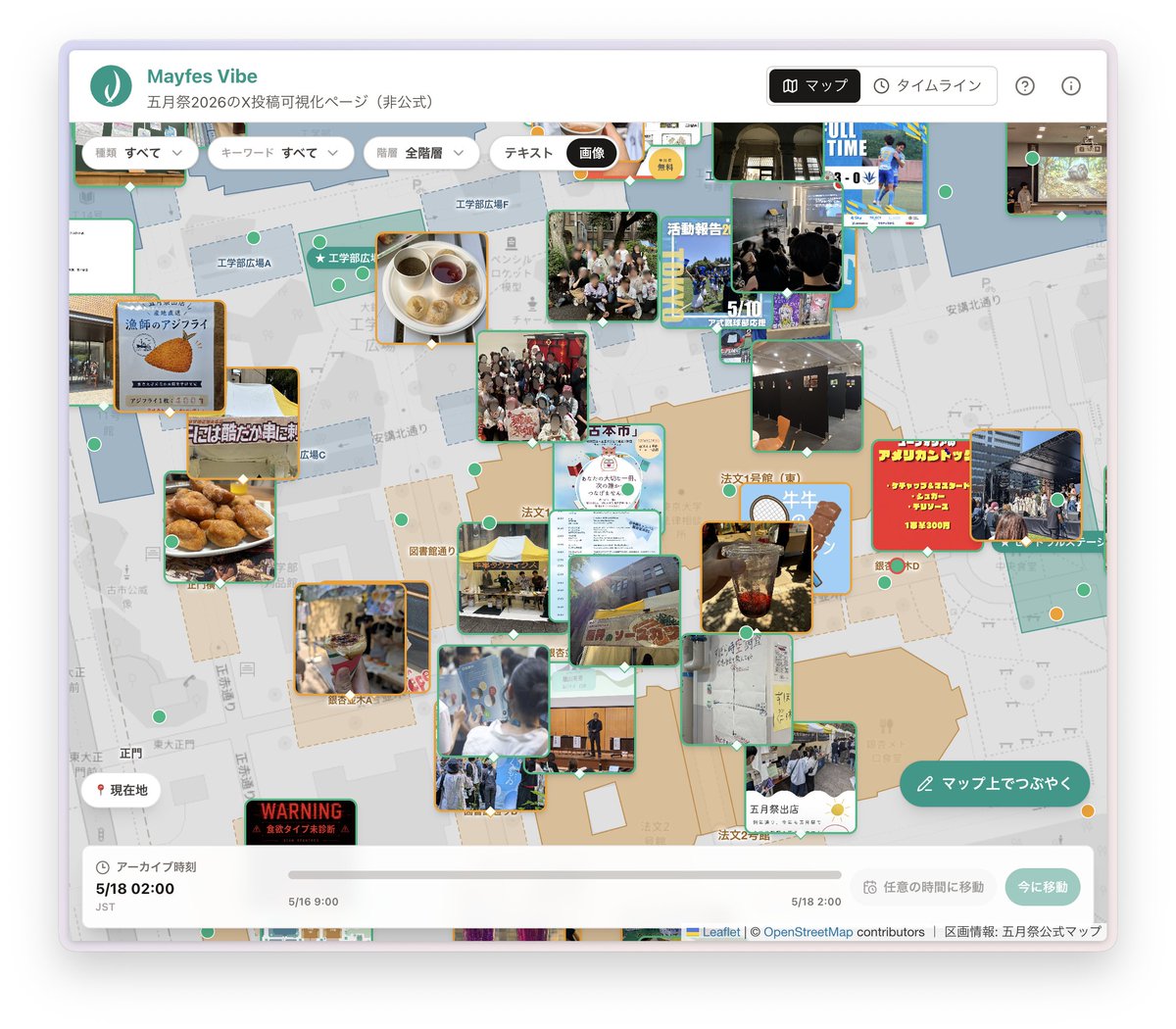1176x1029 pixels.
Task: Open the plate with dipping sauces photo
Action: tap(432, 287)
